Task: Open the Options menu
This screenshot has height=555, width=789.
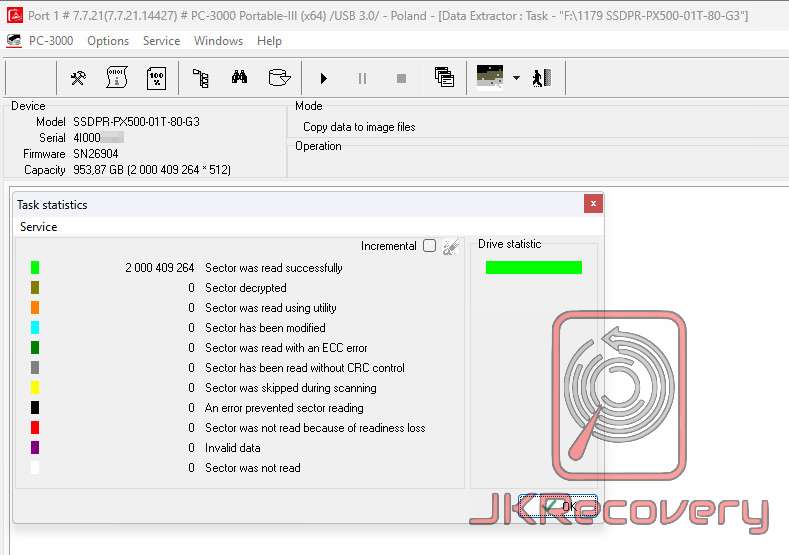Action: tap(108, 41)
